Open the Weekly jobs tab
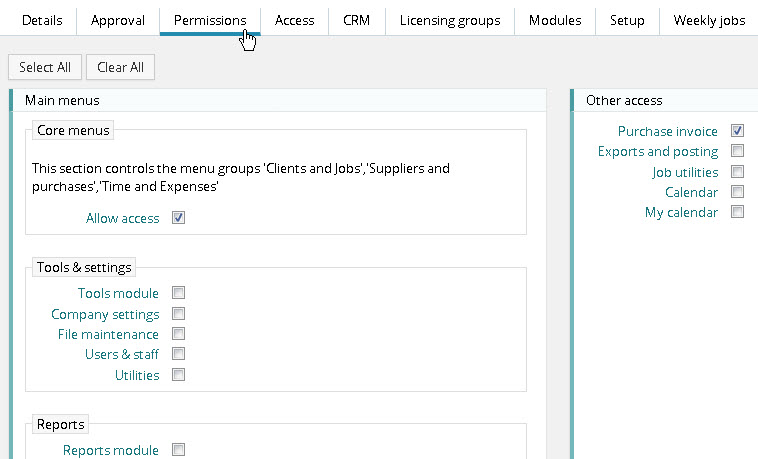 pos(709,20)
